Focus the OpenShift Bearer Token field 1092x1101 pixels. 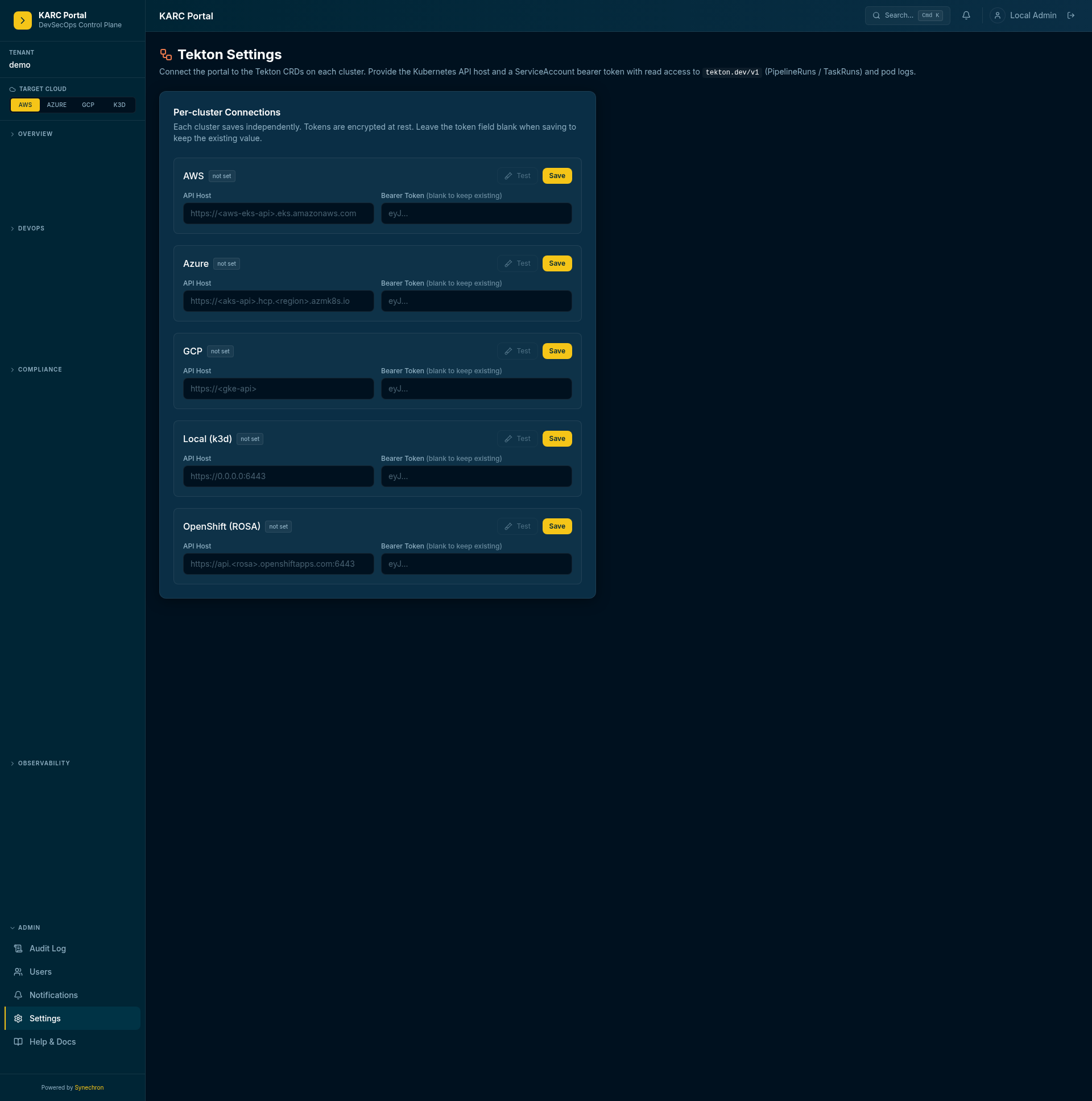click(476, 564)
